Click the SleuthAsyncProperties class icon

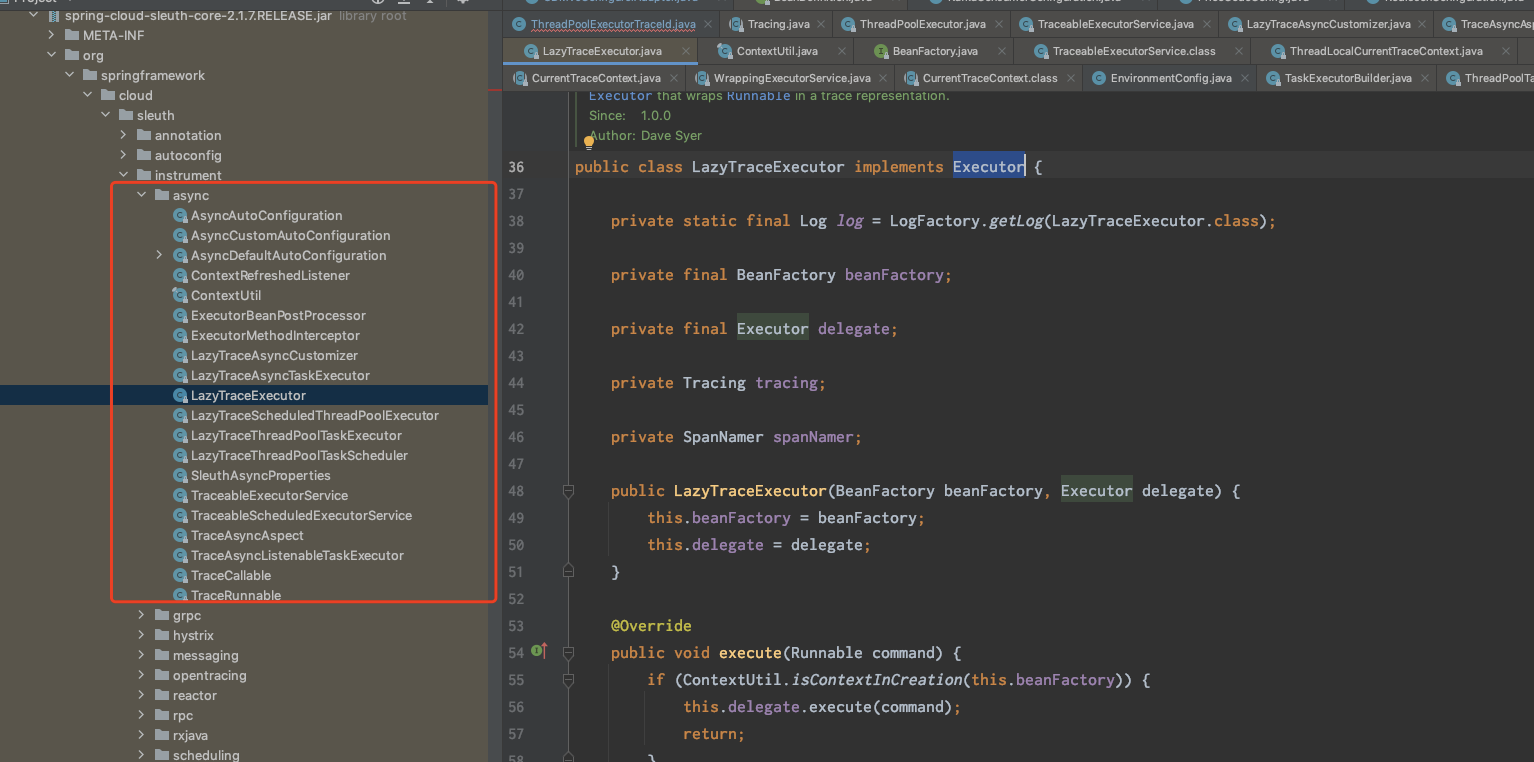180,476
